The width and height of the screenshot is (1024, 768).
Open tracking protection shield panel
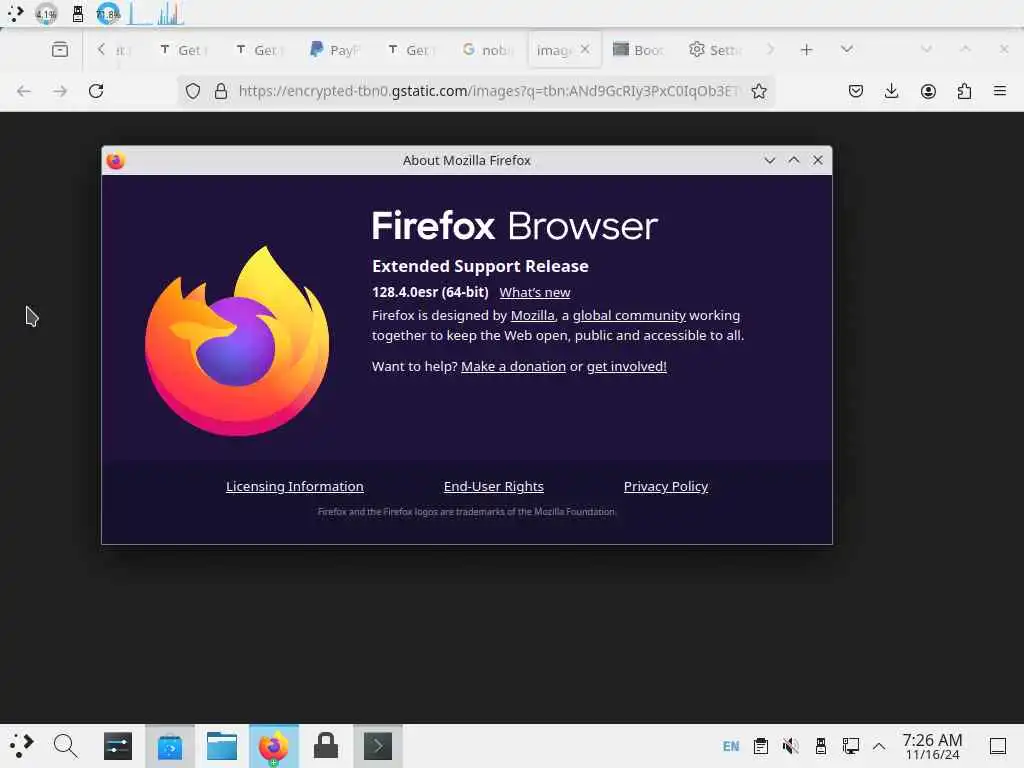[193, 91]
